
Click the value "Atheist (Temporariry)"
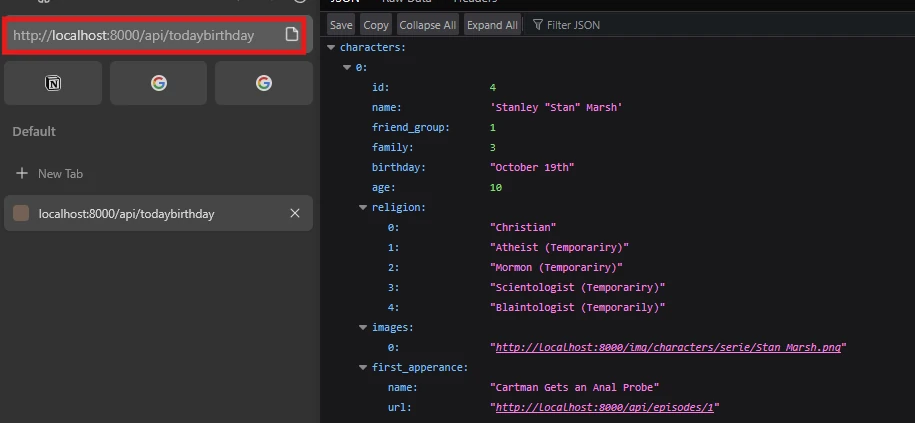(559, 247)
